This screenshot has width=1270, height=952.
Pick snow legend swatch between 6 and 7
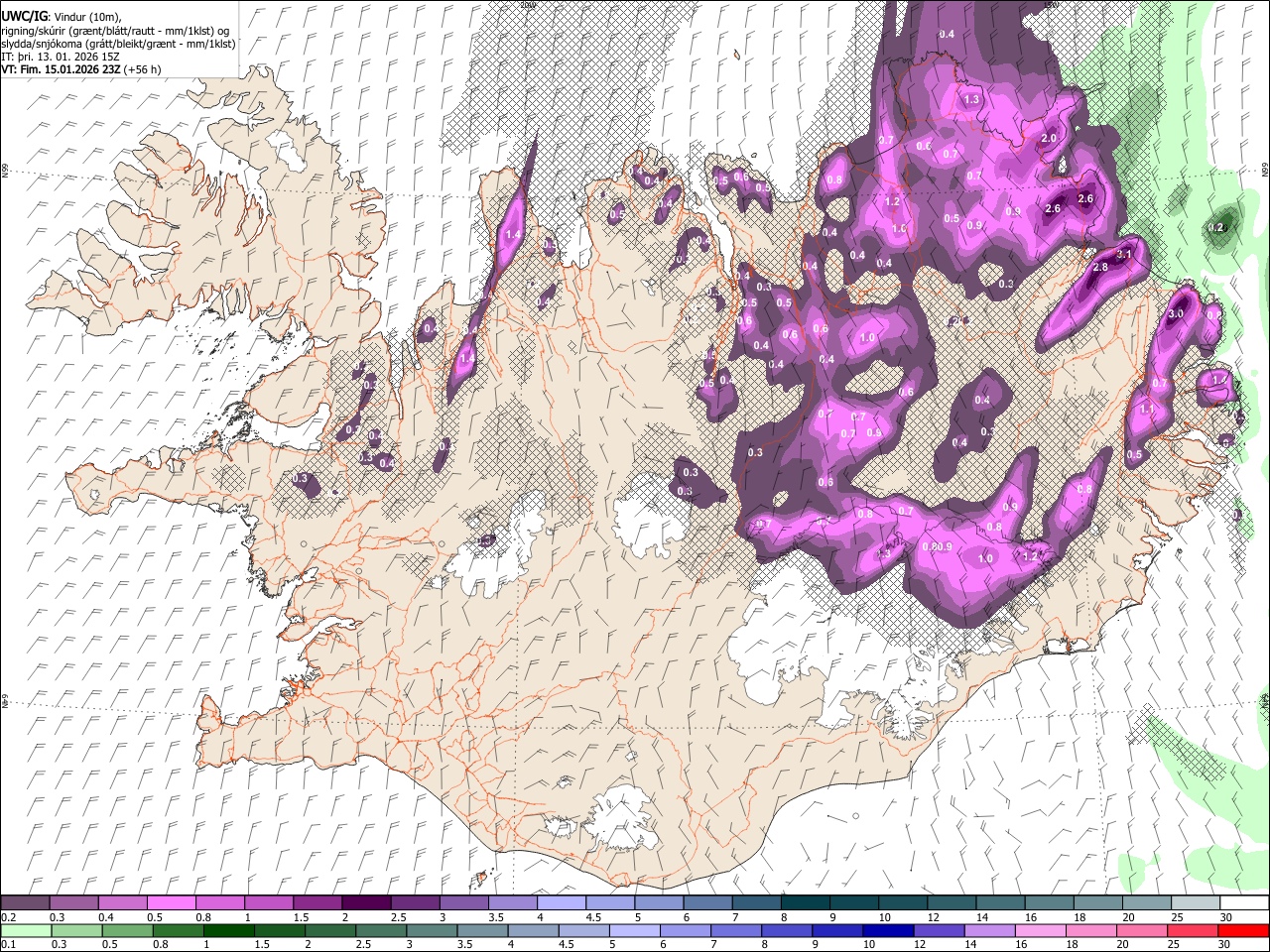(x=706, y=903)
